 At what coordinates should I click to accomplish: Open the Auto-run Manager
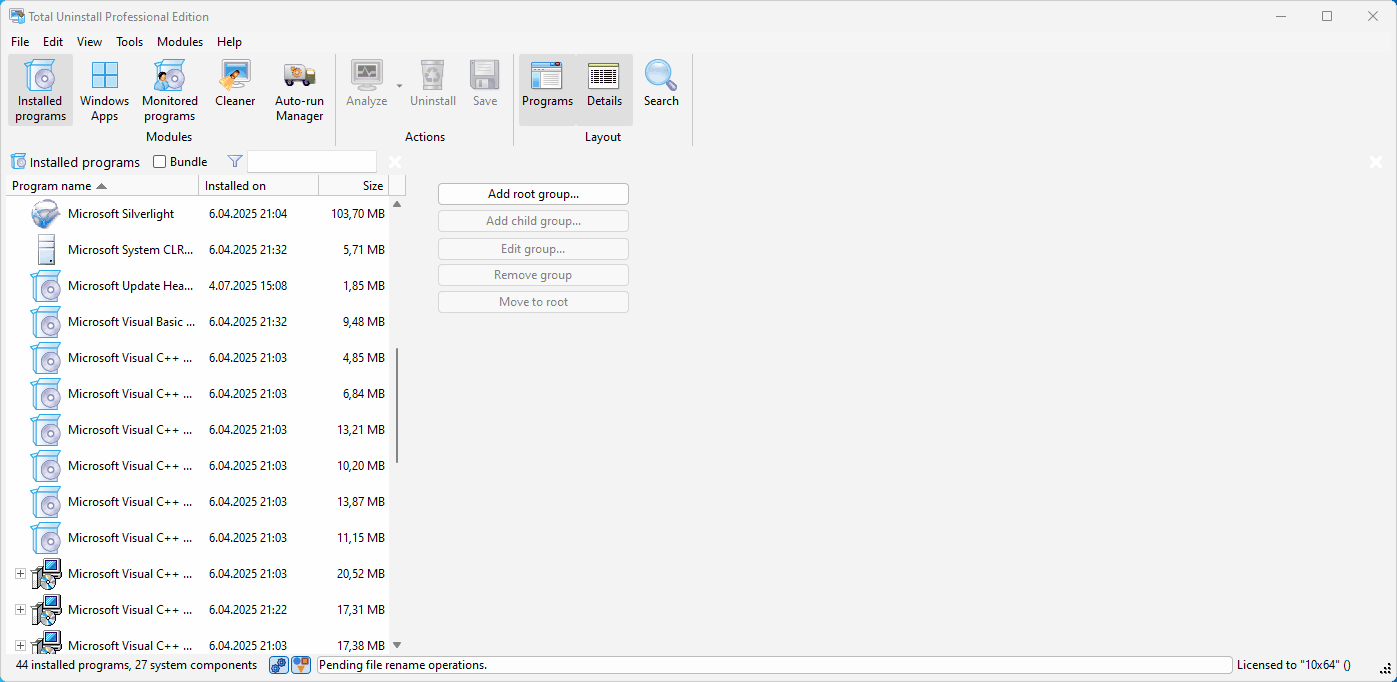299,89
